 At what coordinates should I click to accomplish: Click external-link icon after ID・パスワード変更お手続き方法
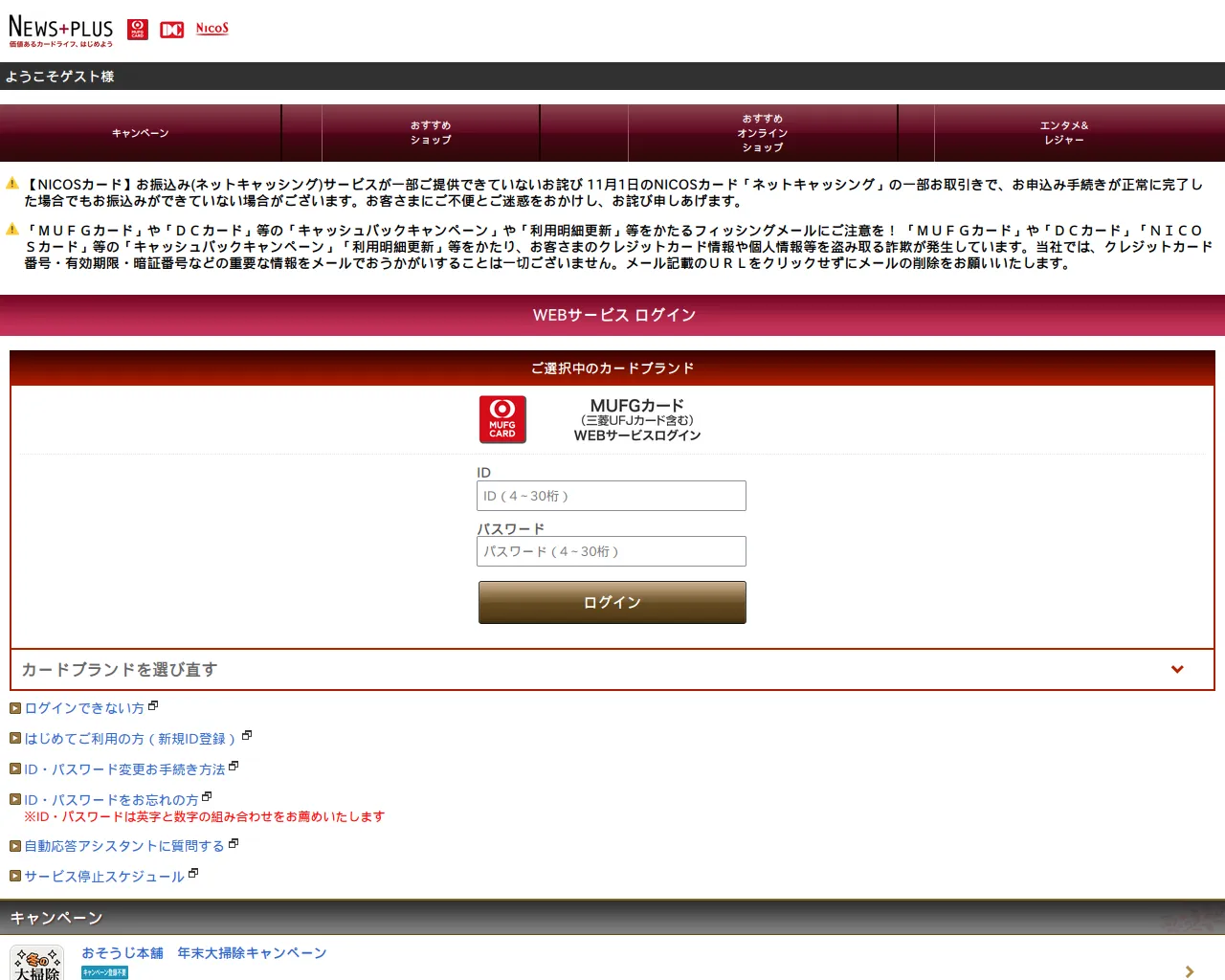(x=234, y=766)
